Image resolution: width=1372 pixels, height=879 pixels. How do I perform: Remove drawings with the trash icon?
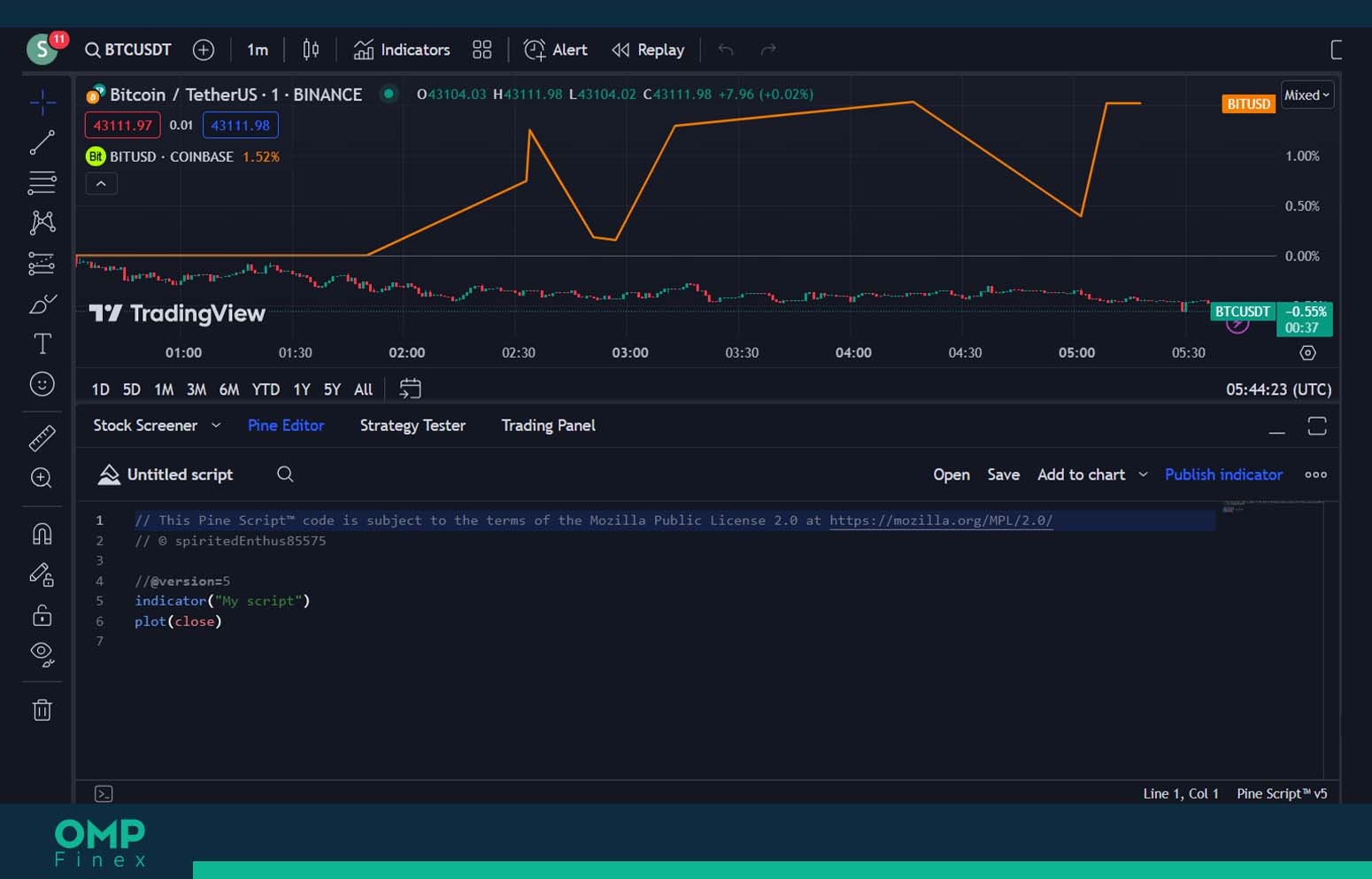(x=42, y=710)
